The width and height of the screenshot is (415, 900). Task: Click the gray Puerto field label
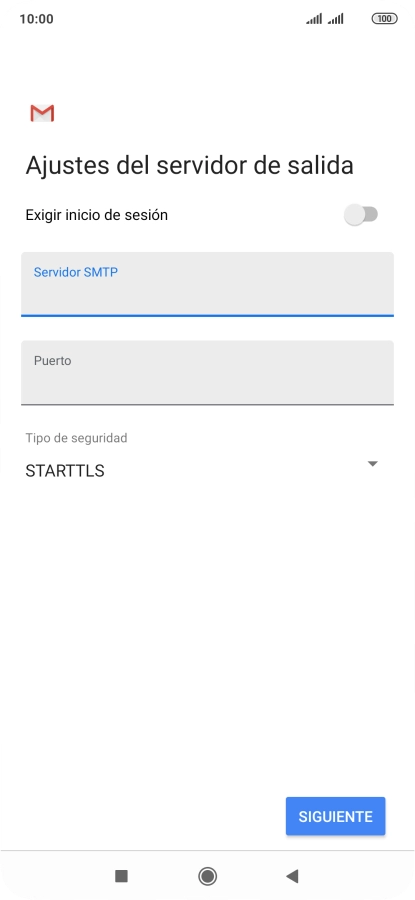52,361
